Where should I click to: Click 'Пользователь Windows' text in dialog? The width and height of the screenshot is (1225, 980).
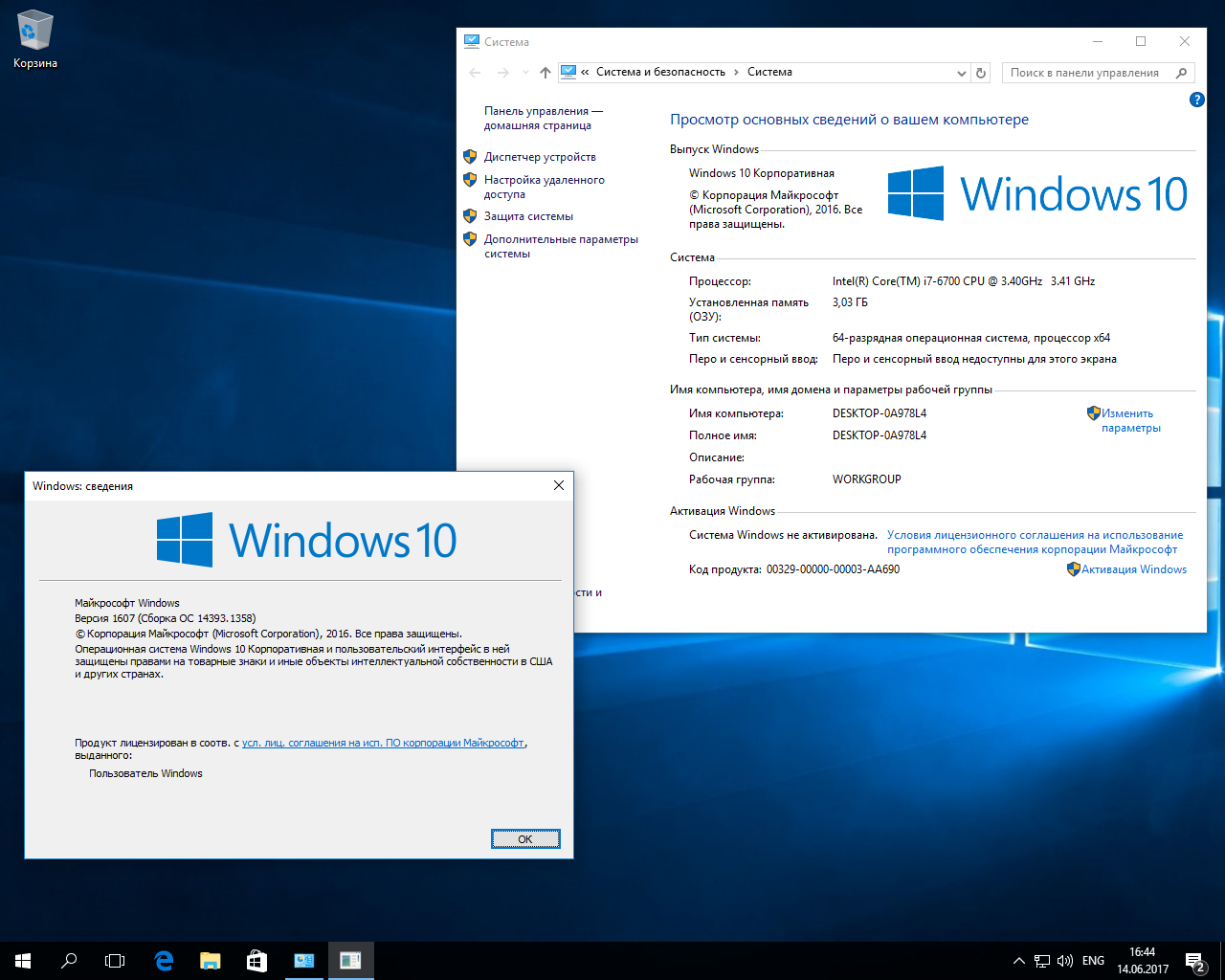(x=145, y=773)
